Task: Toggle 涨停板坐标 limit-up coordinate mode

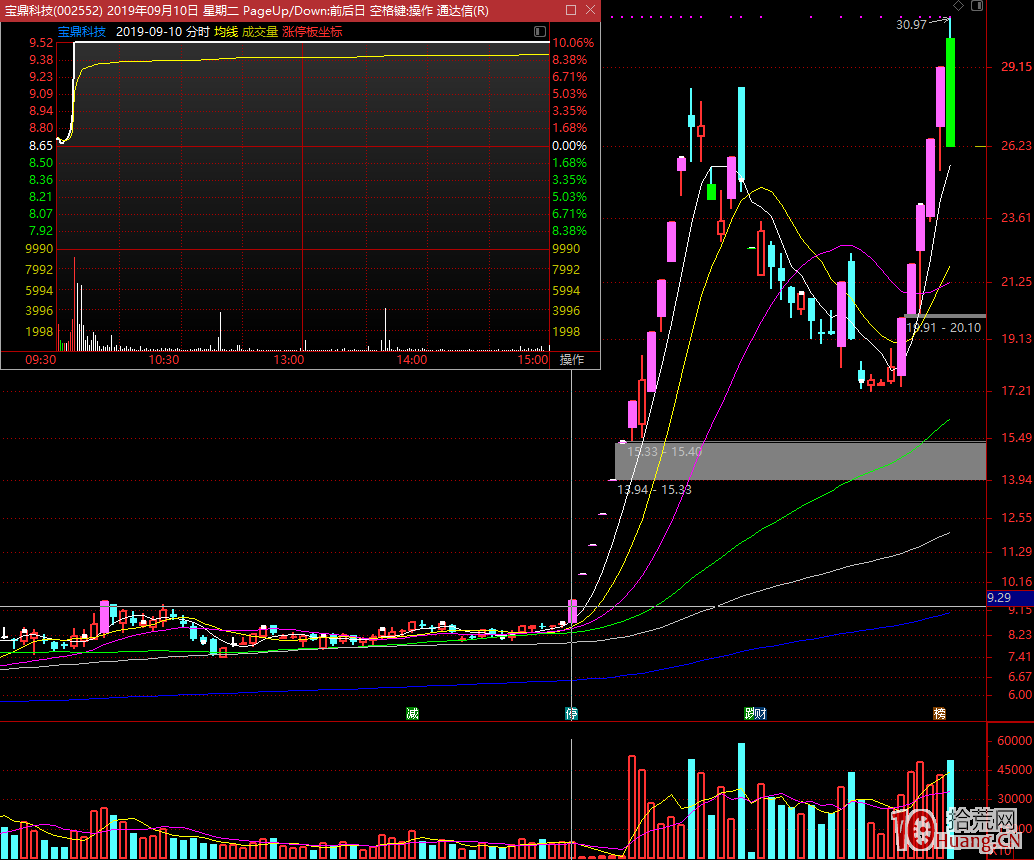Action: coord(312,32)
